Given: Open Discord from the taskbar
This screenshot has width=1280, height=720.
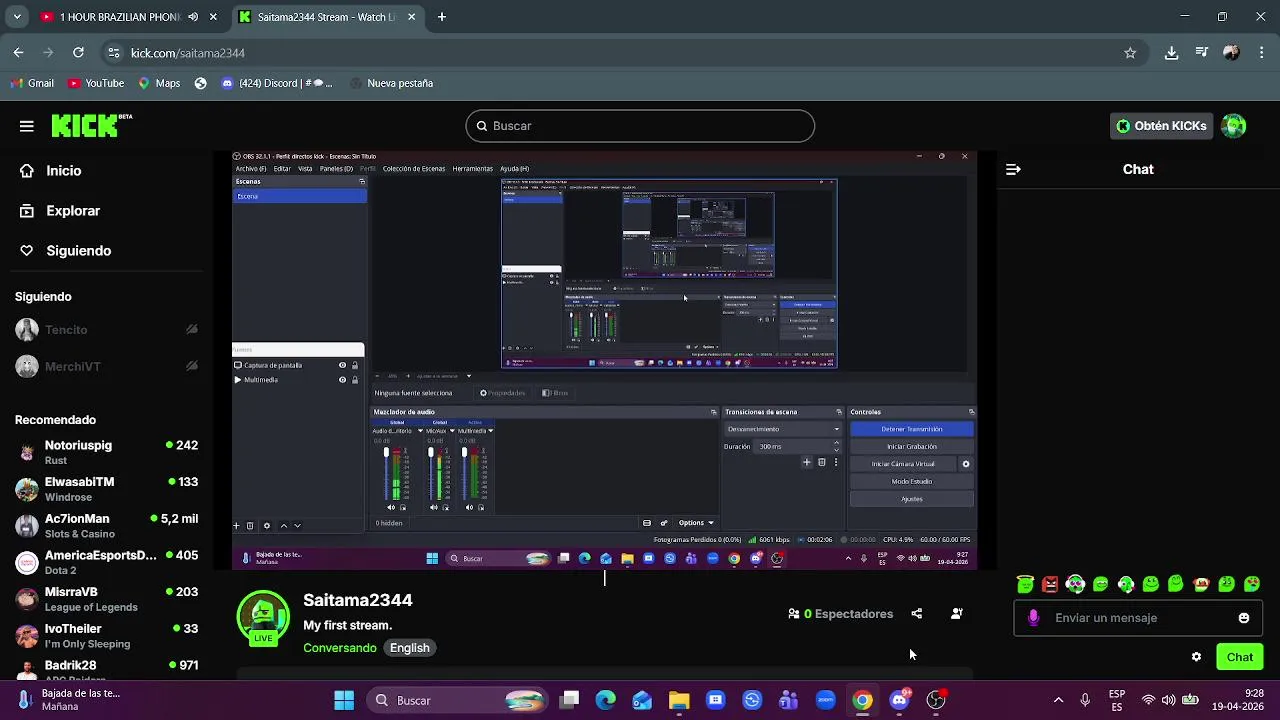Looking at the screenshot, I should 899,700.
